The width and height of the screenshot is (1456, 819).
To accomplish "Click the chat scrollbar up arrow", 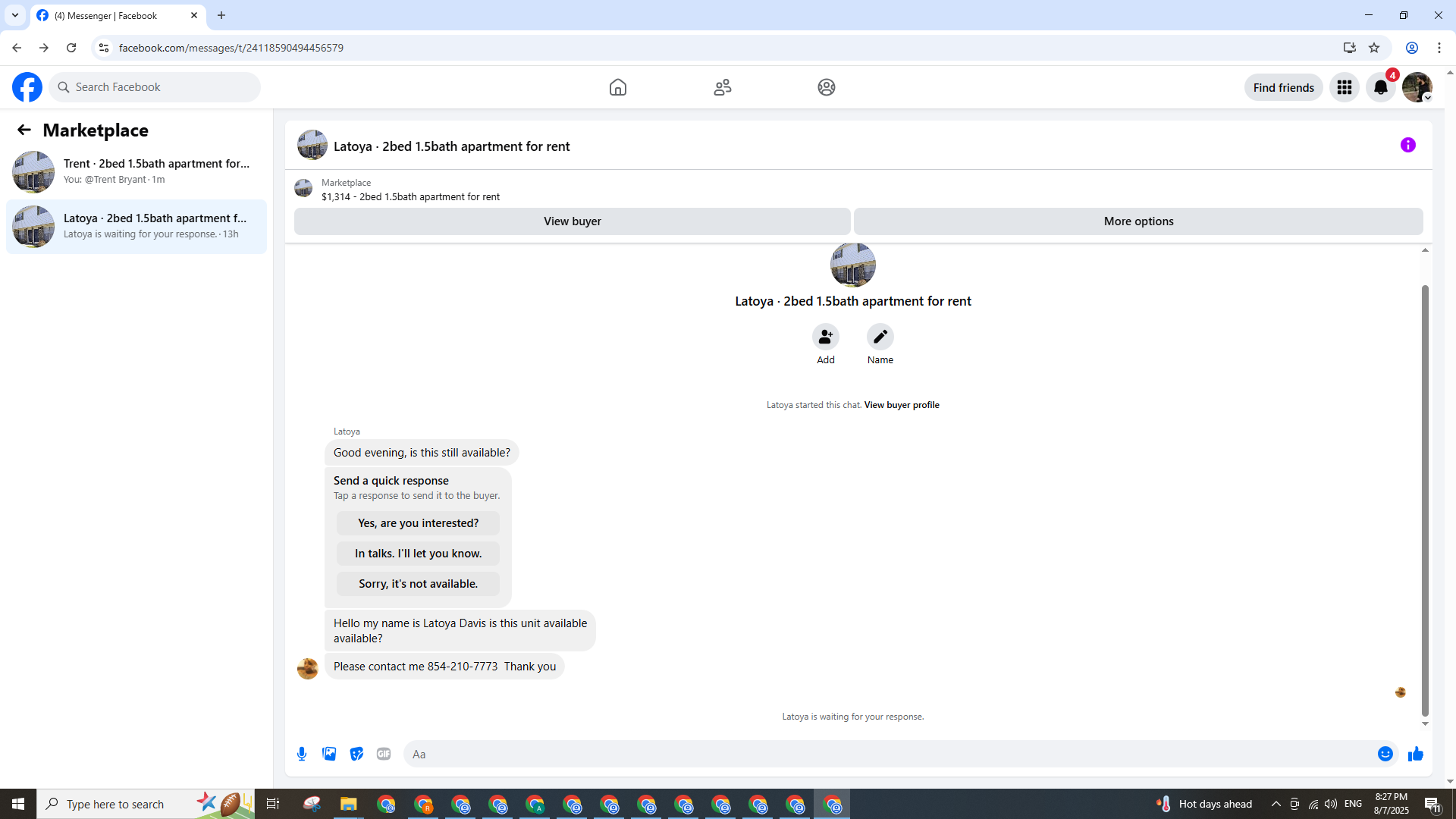I will 1425,249.
